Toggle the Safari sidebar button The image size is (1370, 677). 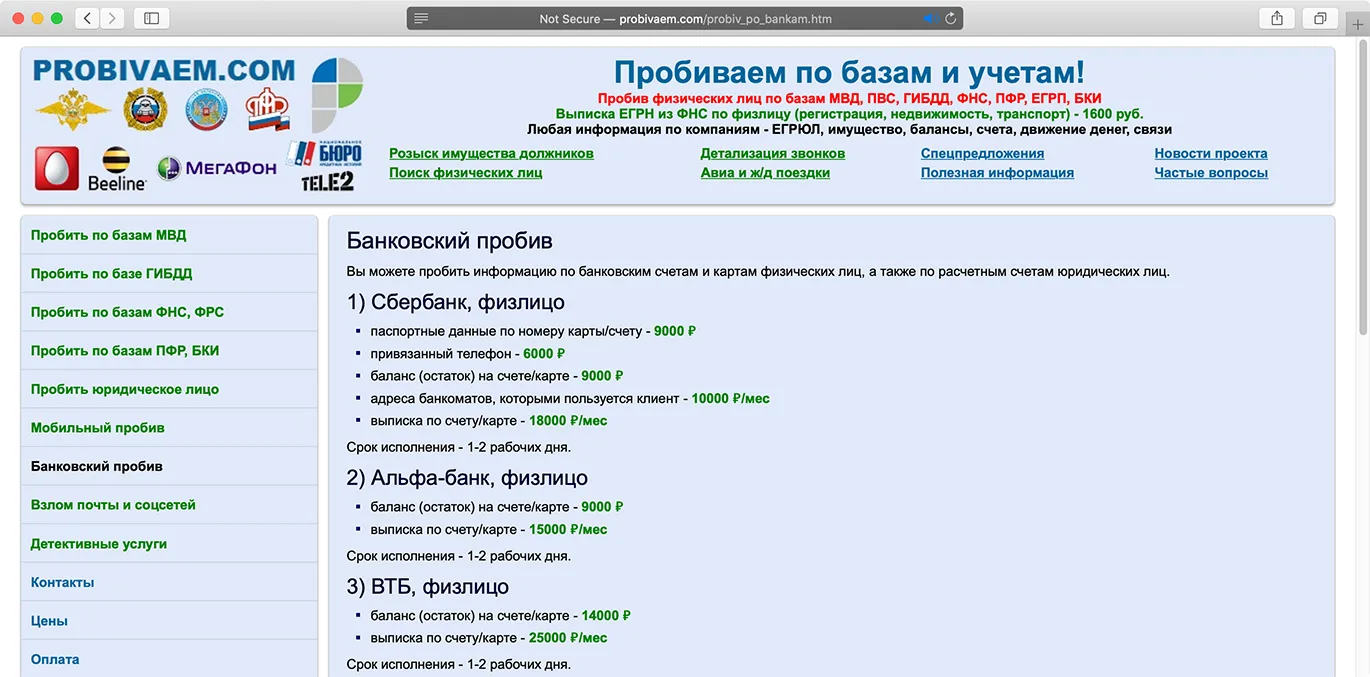pos(151,18)
